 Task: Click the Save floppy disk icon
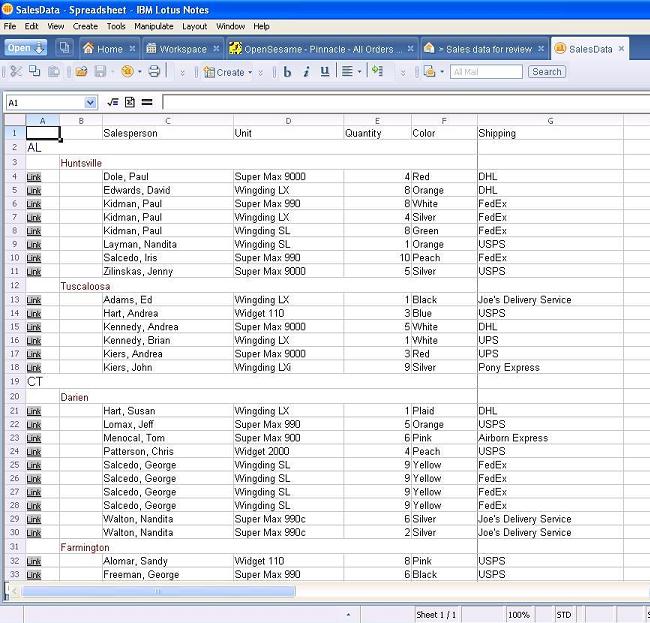click(100, 72)
